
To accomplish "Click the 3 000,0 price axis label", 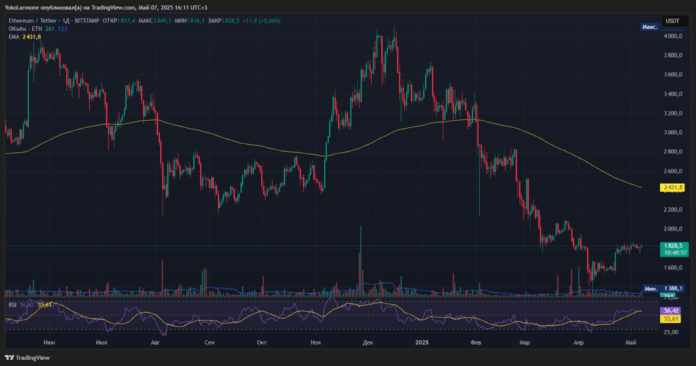I will point(673,133).
